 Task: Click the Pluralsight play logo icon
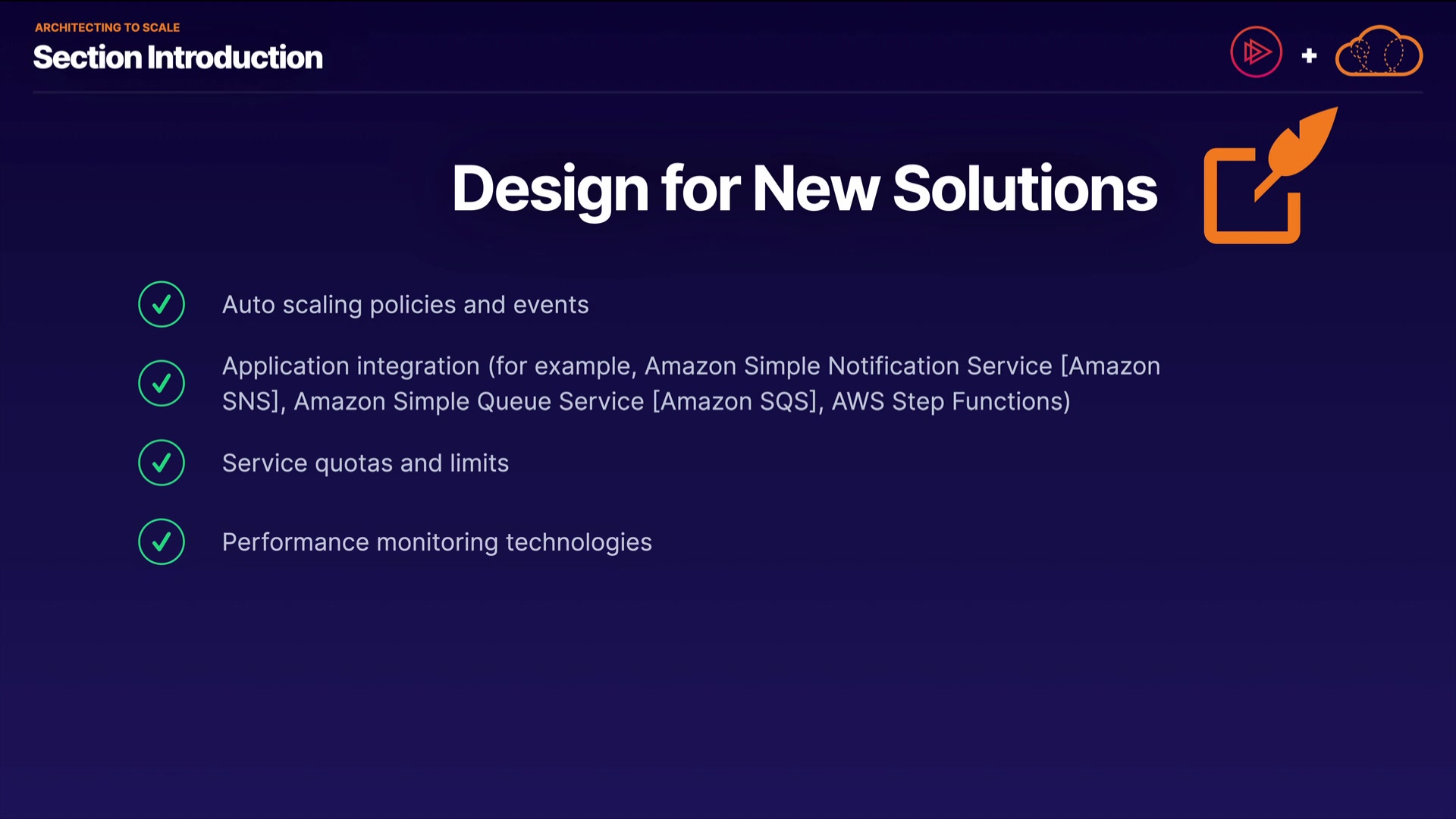click(x=1256, y=52)
